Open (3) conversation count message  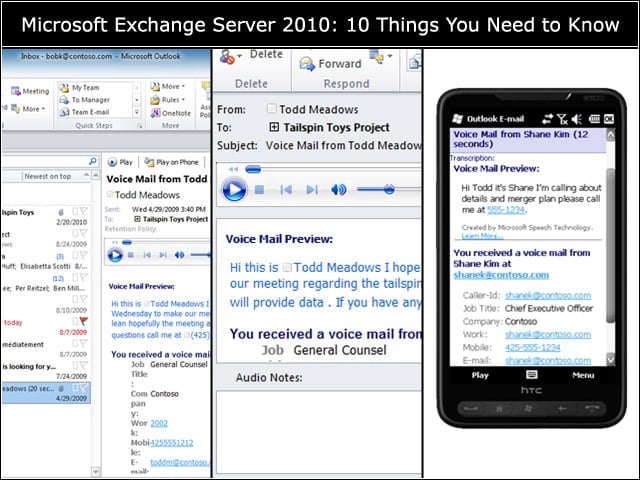pos(60,256)
